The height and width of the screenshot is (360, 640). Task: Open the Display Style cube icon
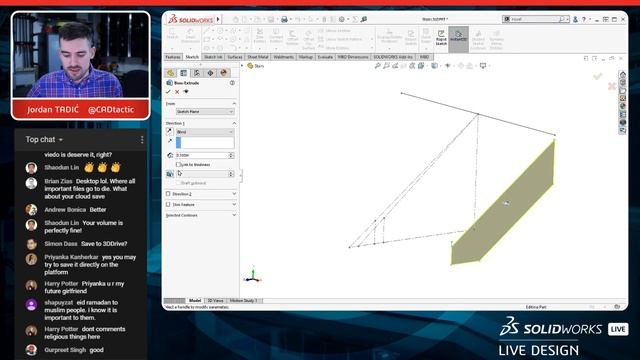coord(435,66)
